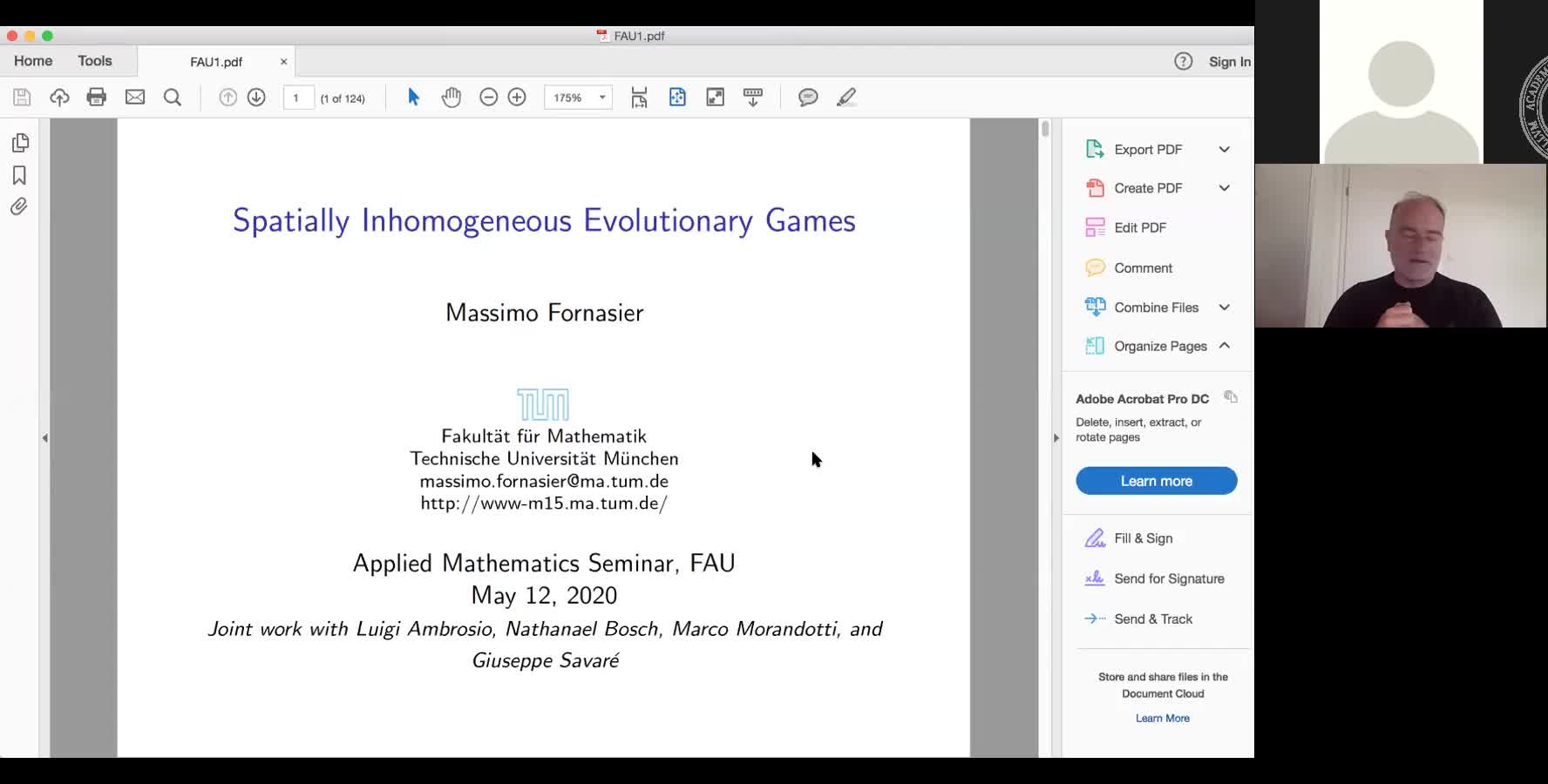Collapse the Organize Pages section
The height and width of the screenshot is (784, 1548).
tap(1224, 346)
